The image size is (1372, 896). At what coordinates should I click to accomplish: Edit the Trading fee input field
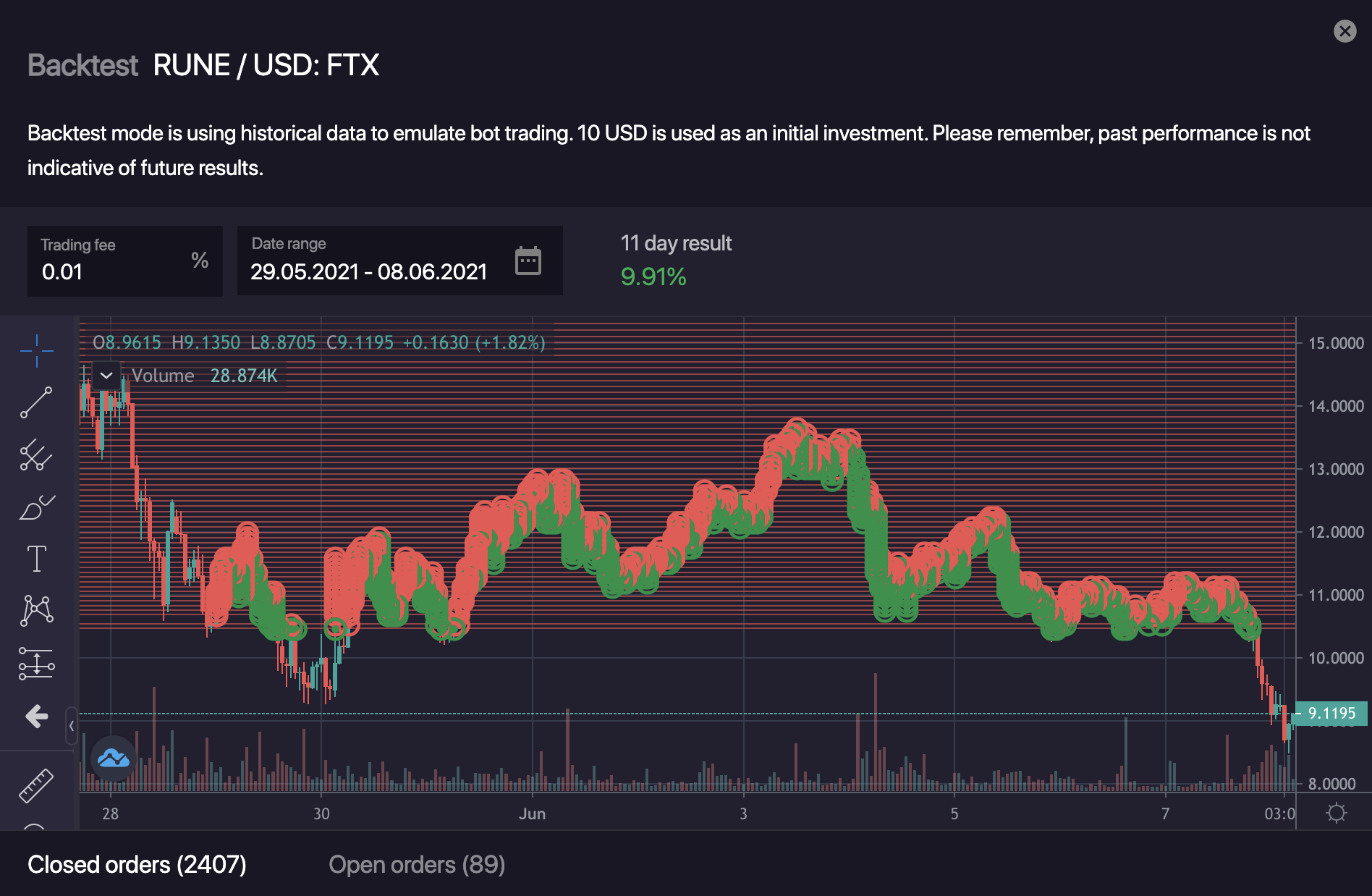coord(109,271)
